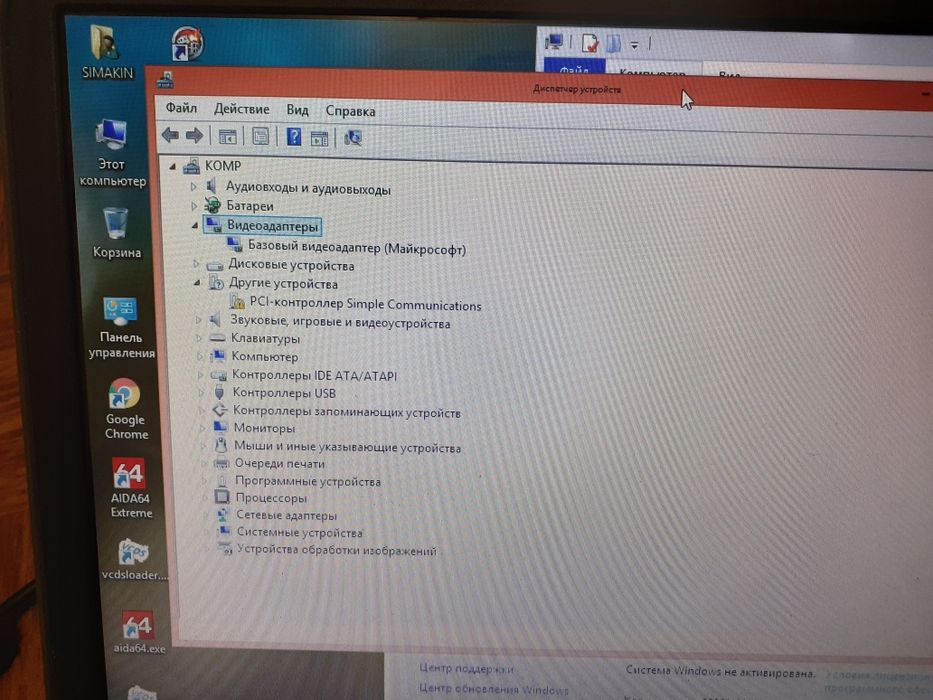The image size is (933, 700).
Task: Collapse the KOMP root node
Action: coord(173,167)
